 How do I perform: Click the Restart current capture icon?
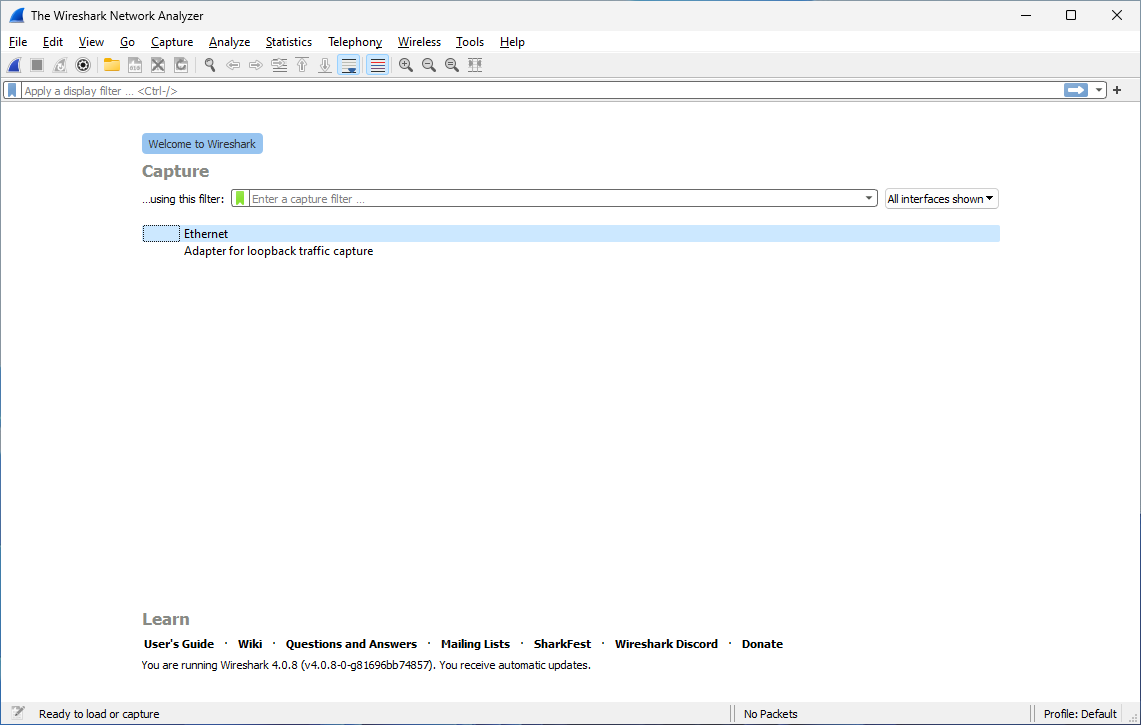pos(60,66)
